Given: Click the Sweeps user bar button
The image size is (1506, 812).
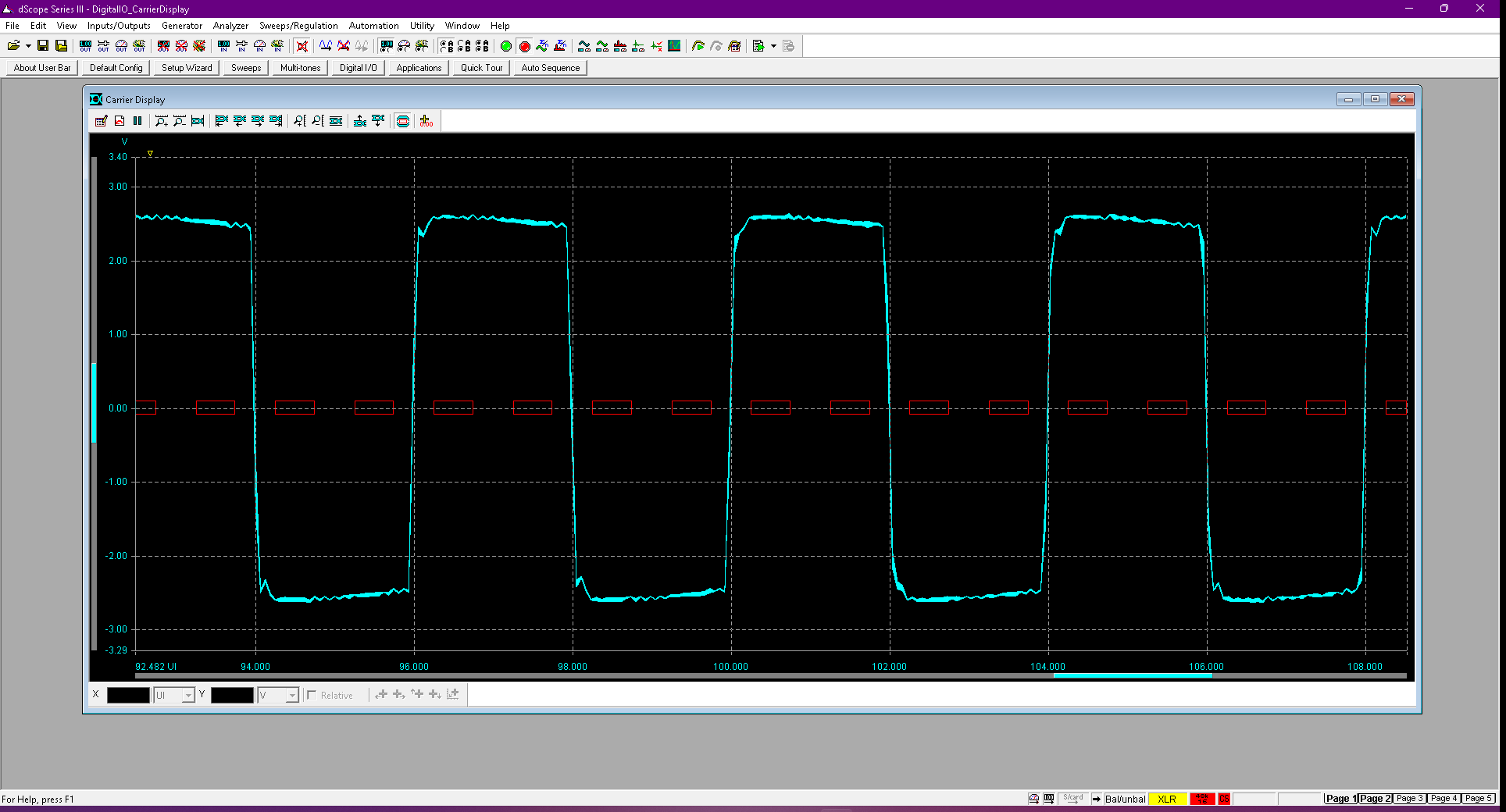Looking at the screenshot, I should point(246,68).
